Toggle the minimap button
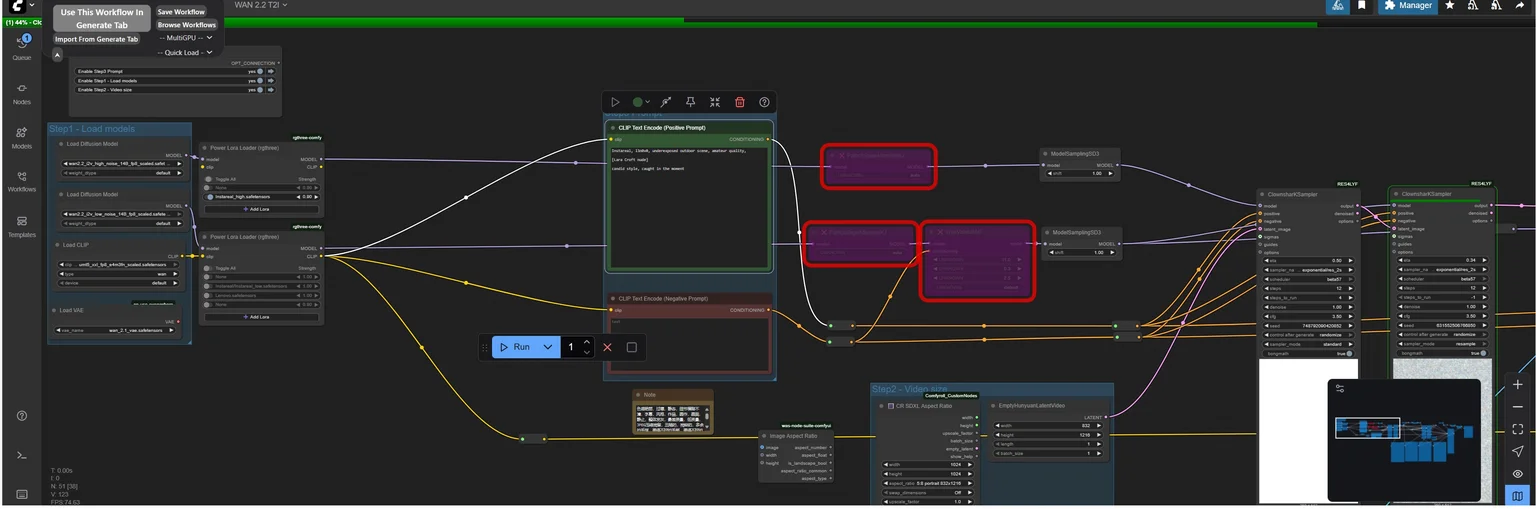Image resolution: width=1536 pixels, height=509 pixels. [1518, 495]
